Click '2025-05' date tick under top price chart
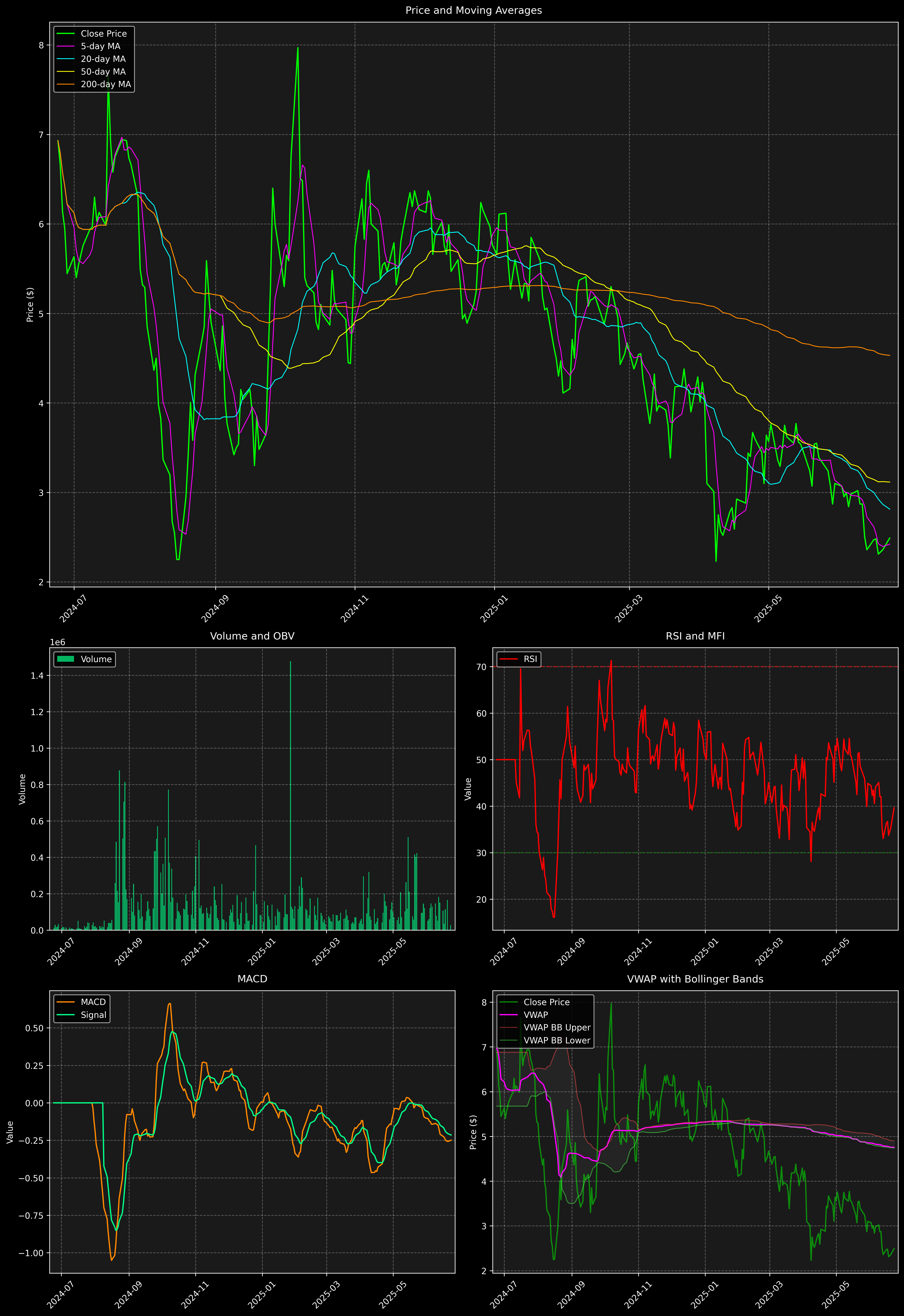 pos(768,608)
